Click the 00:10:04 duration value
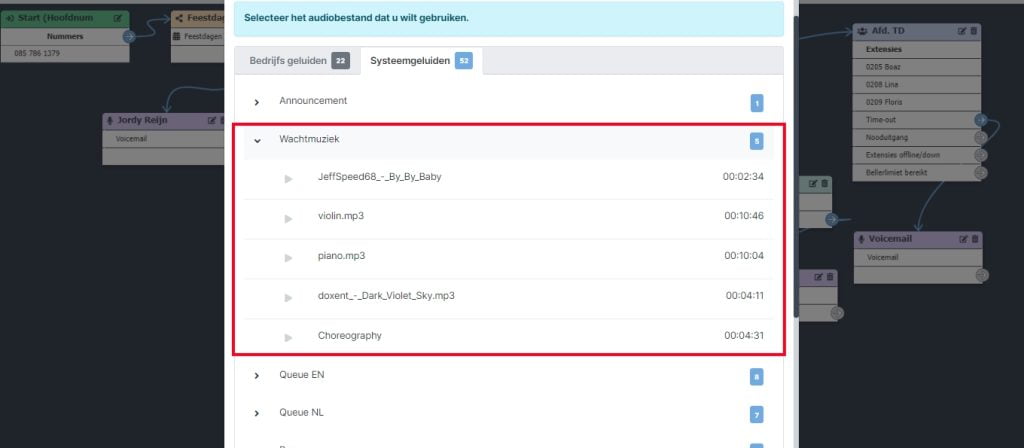Viewport: 1024px width, 448px height. pos(744,255)
